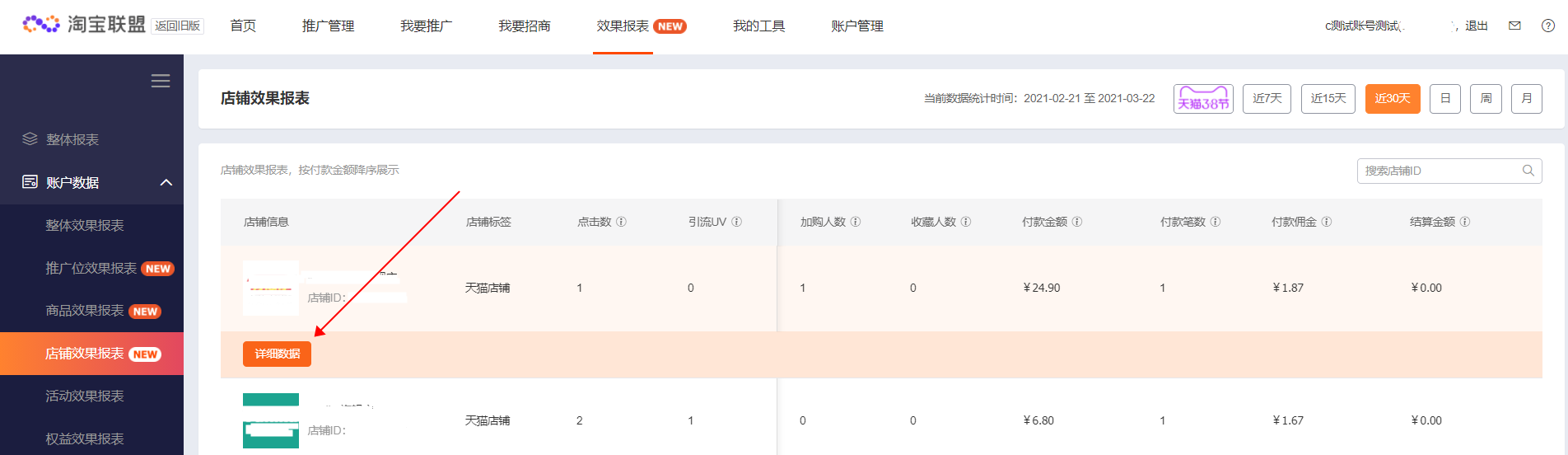Image resolution: width=1568 pixels, height=455 pixels.
Task: Click the 账户数据 report icon
Action: tap(30, 182)
